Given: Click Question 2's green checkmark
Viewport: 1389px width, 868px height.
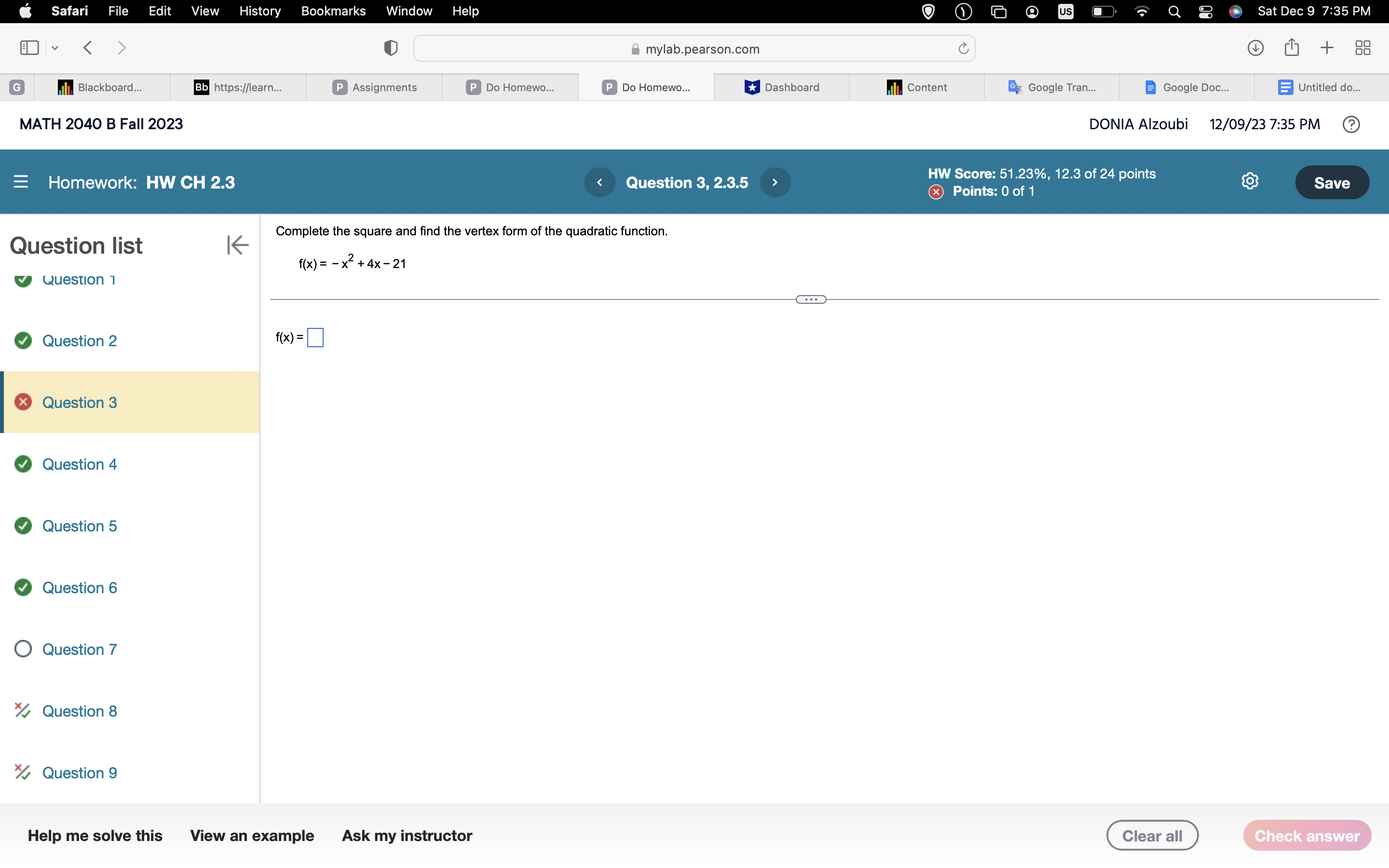Looking at the screenshot, I should pyautogui.click(x=23, y=340).
